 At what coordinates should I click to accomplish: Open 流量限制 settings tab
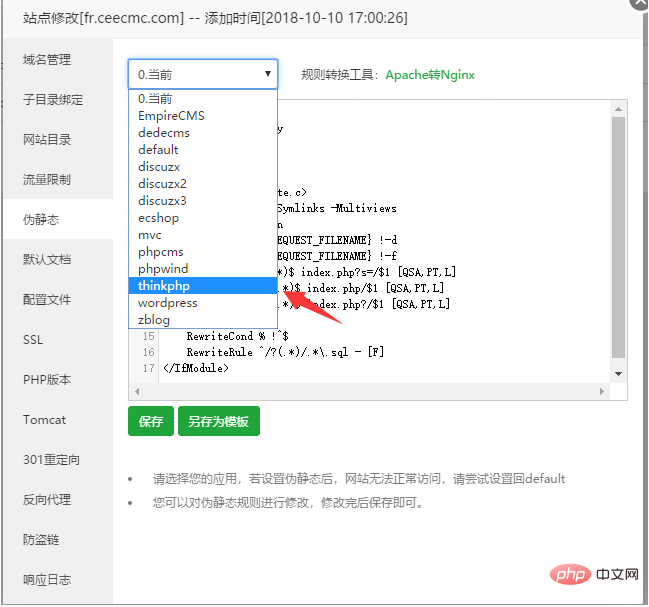coord(58,180)
